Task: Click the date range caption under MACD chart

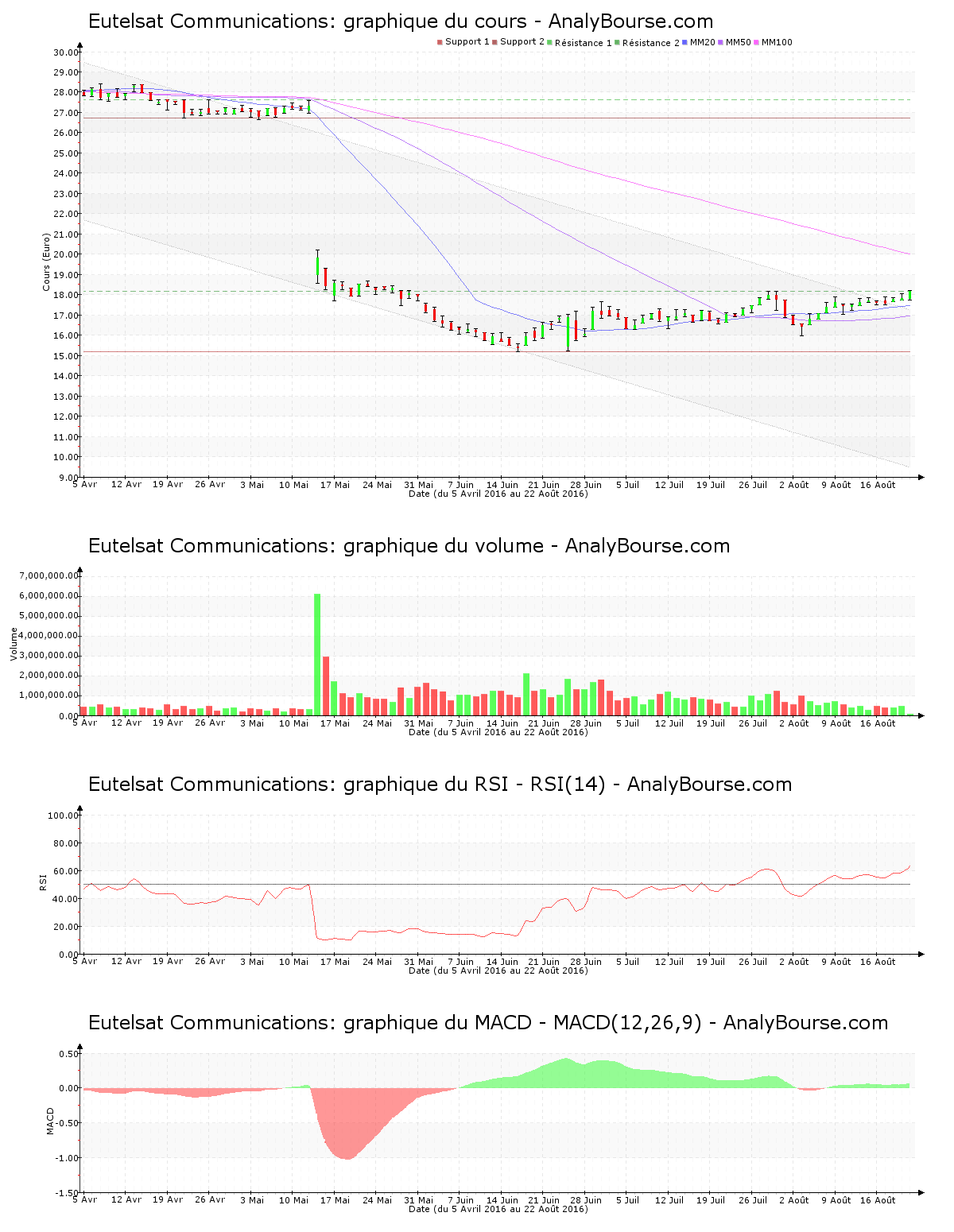Action: tap(498, 1209)
